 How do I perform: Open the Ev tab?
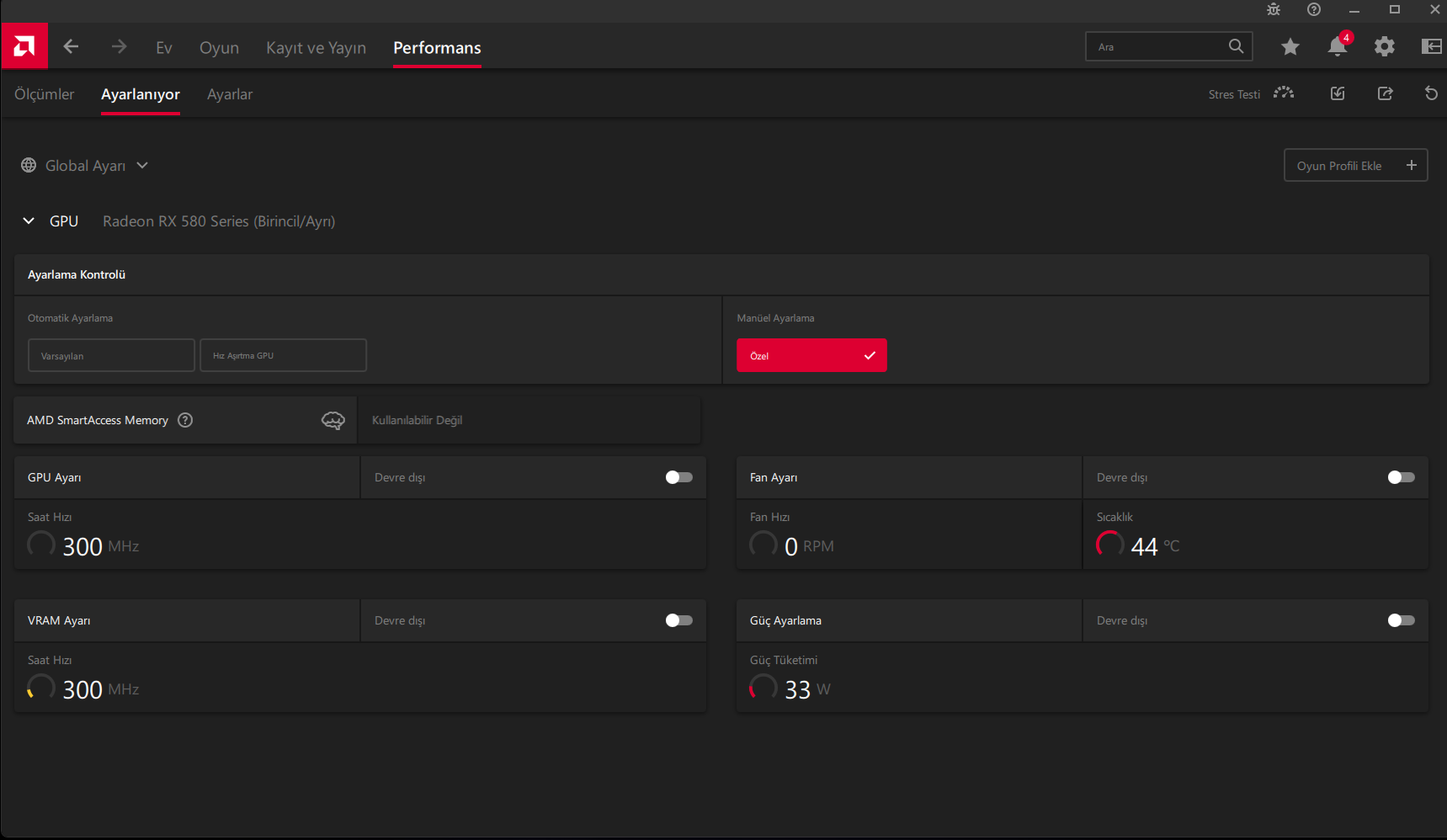[164, 48]
